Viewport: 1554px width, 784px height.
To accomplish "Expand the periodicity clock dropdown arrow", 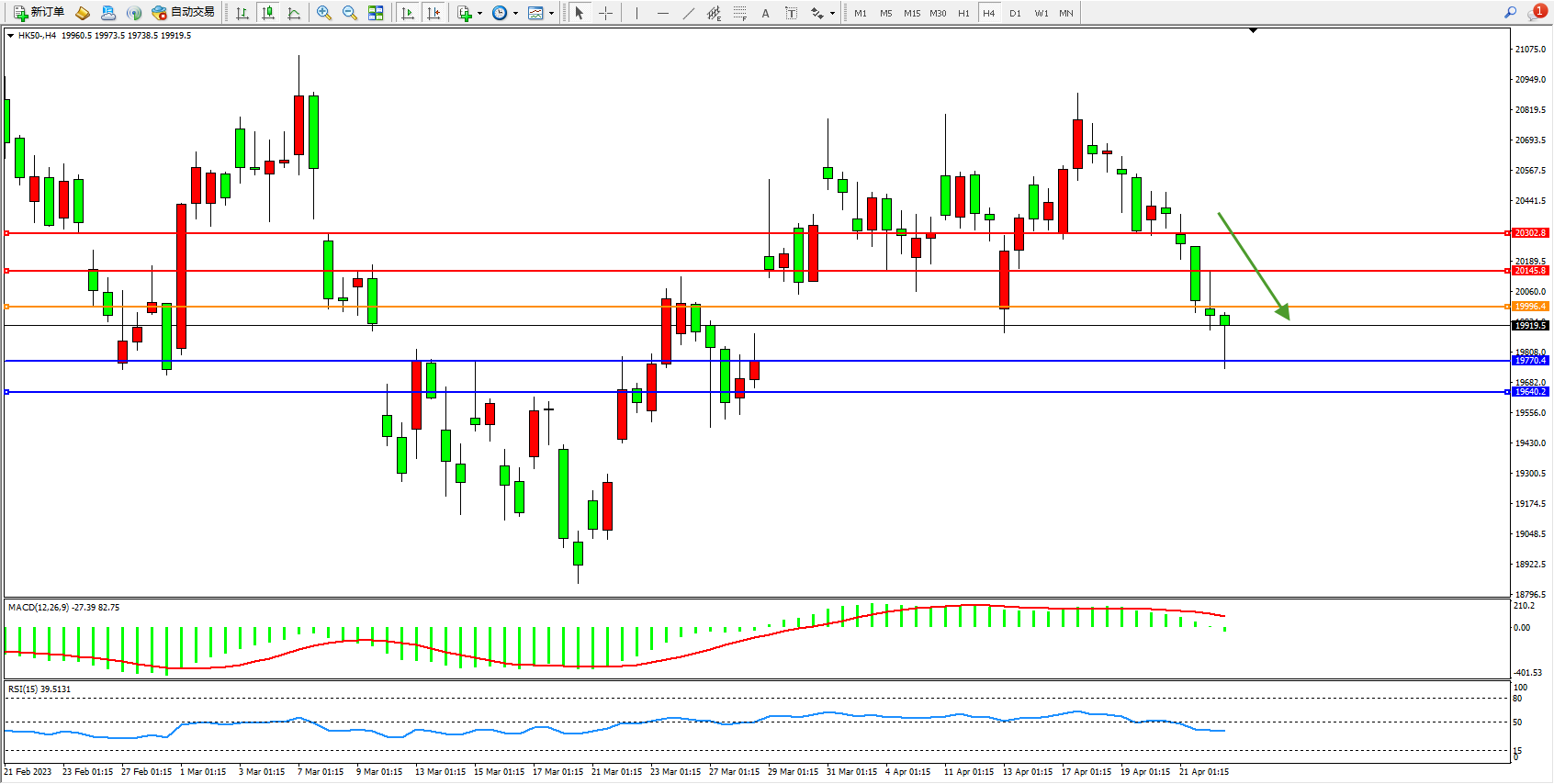I will pyautogui.click(x=515, y=13).
